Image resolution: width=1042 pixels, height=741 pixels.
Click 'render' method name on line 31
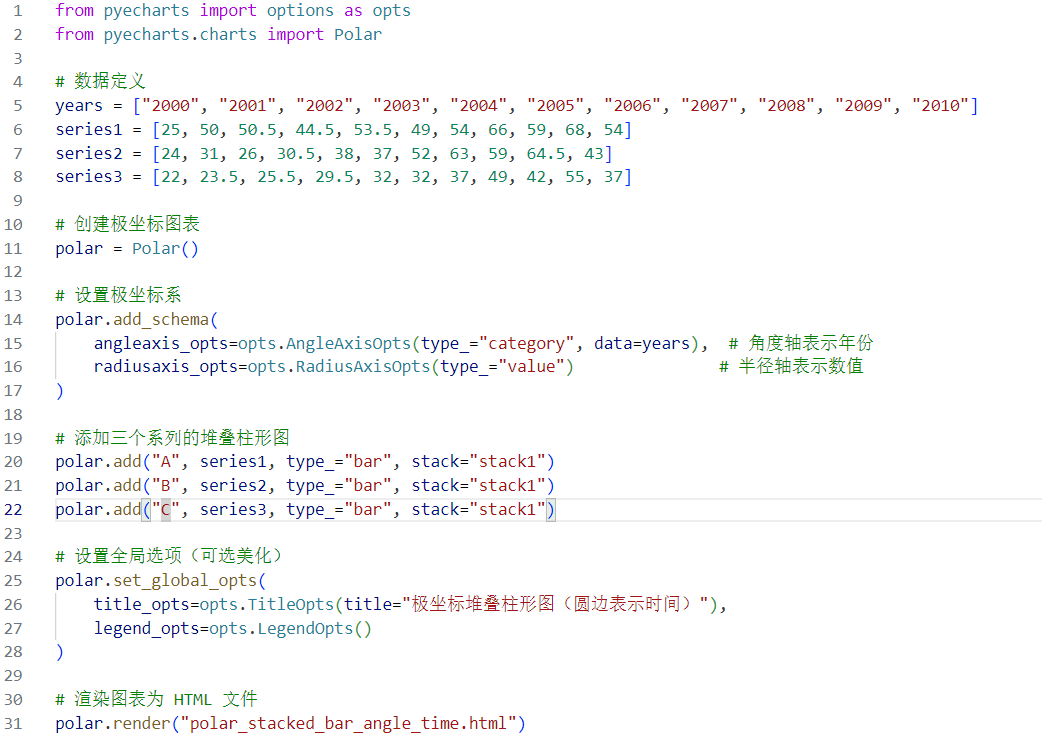(x=142, y=724)
